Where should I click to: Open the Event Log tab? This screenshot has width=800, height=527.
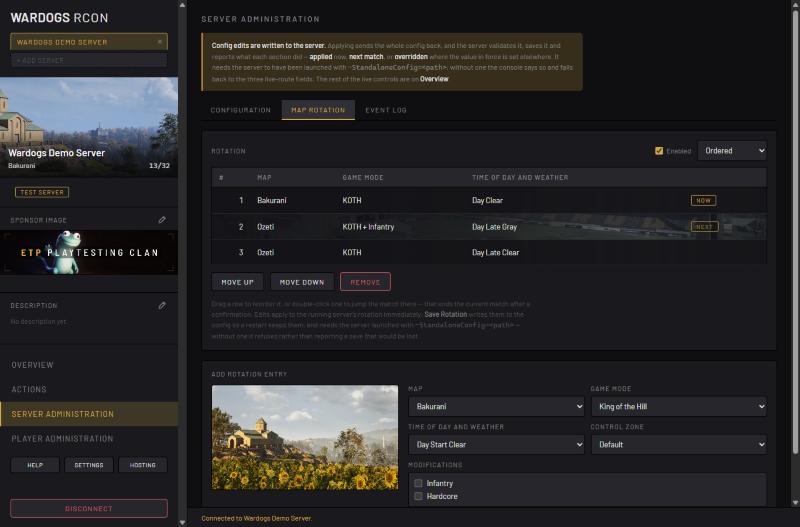pos(386,110)
